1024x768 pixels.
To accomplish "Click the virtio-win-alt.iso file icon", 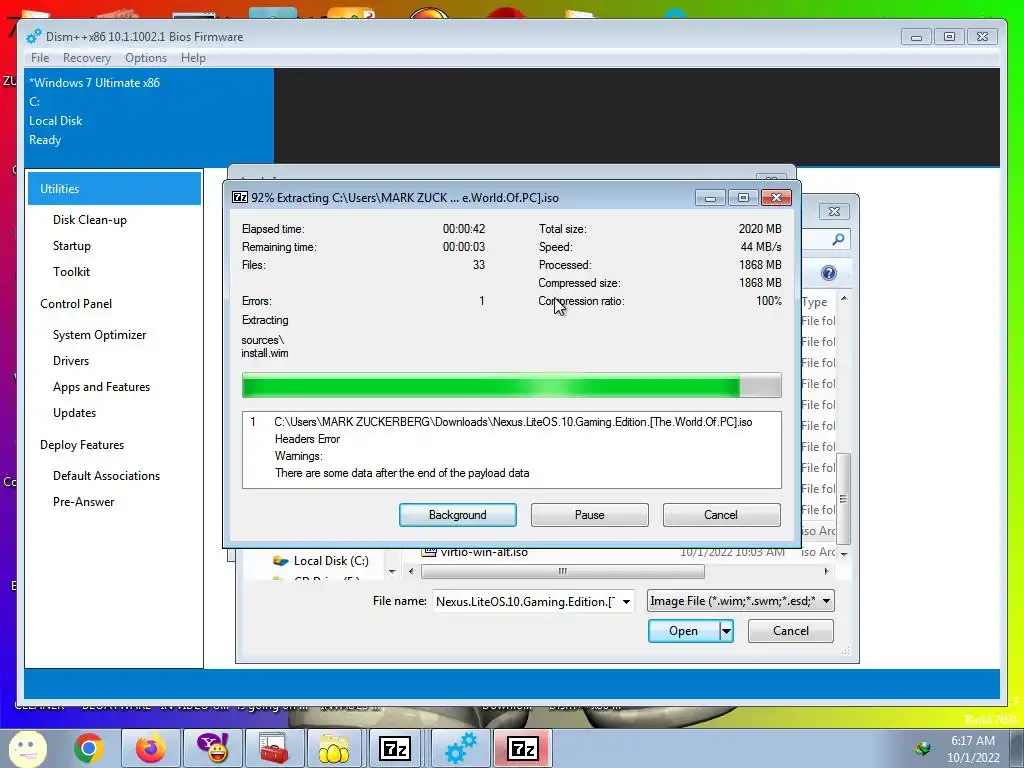I will (x=429, y=552).
